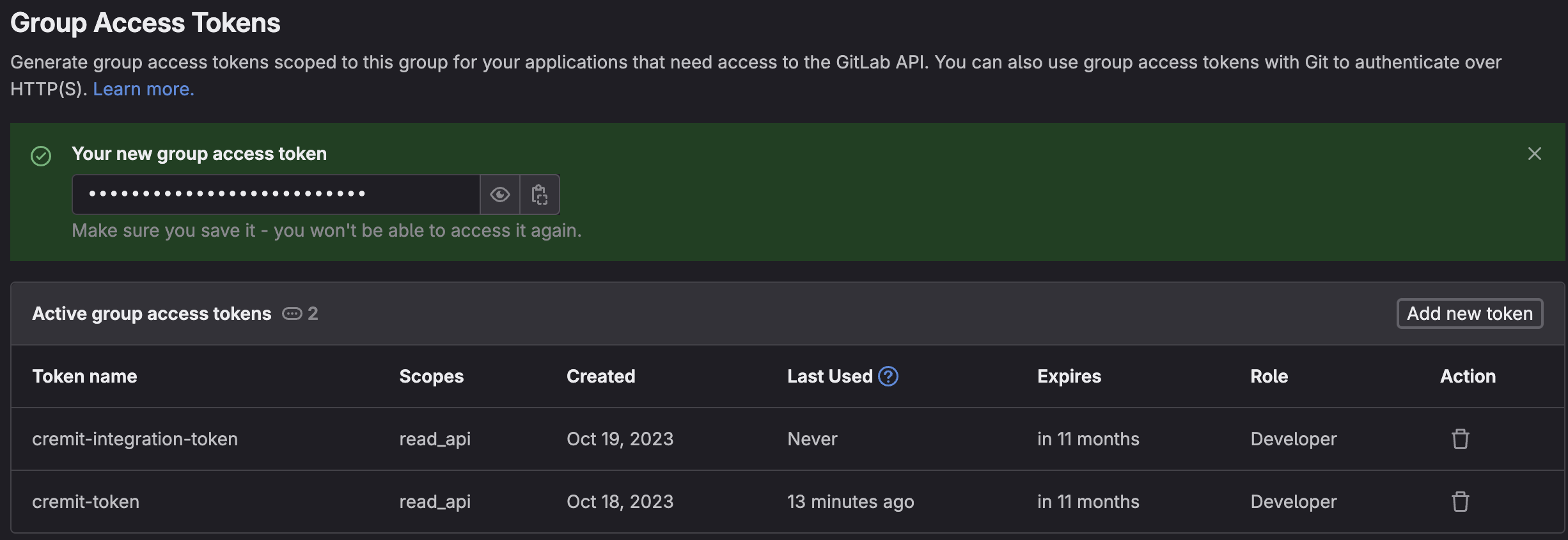
Task: Click the Active group access tokens heading
Action: [152, 314]
